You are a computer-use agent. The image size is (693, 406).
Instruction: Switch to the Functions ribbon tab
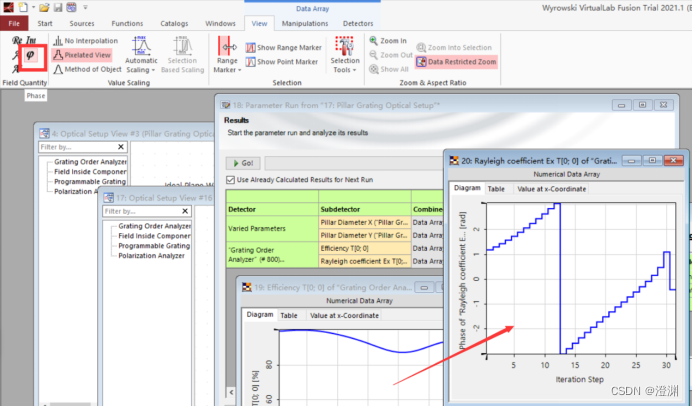click(127, 23)
